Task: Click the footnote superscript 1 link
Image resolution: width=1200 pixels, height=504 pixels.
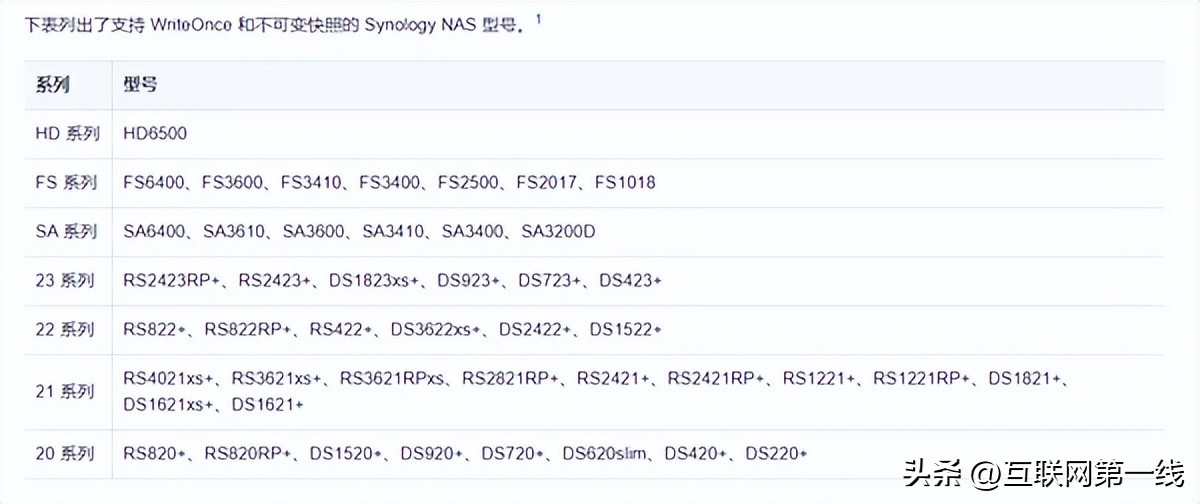Action: click(538, 20)
